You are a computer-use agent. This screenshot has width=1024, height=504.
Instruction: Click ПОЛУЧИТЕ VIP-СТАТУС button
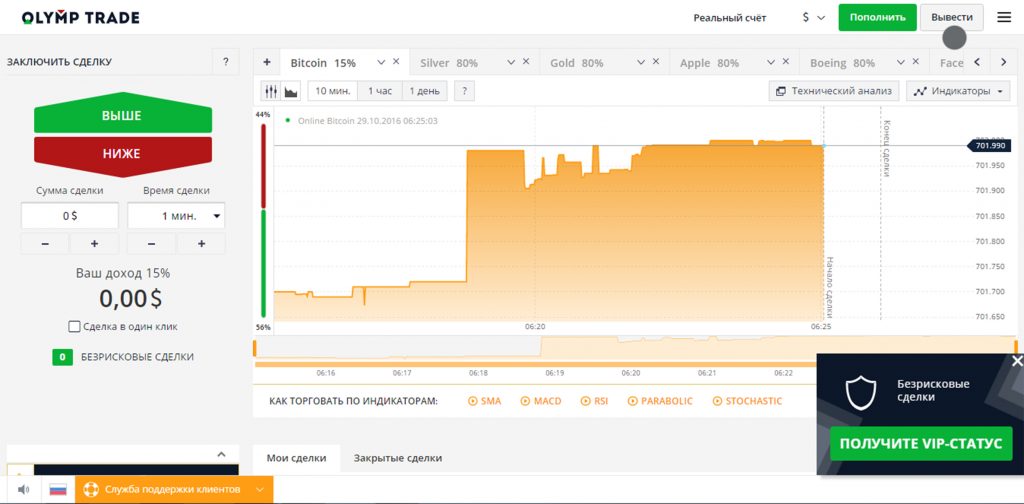click(921, 443)
